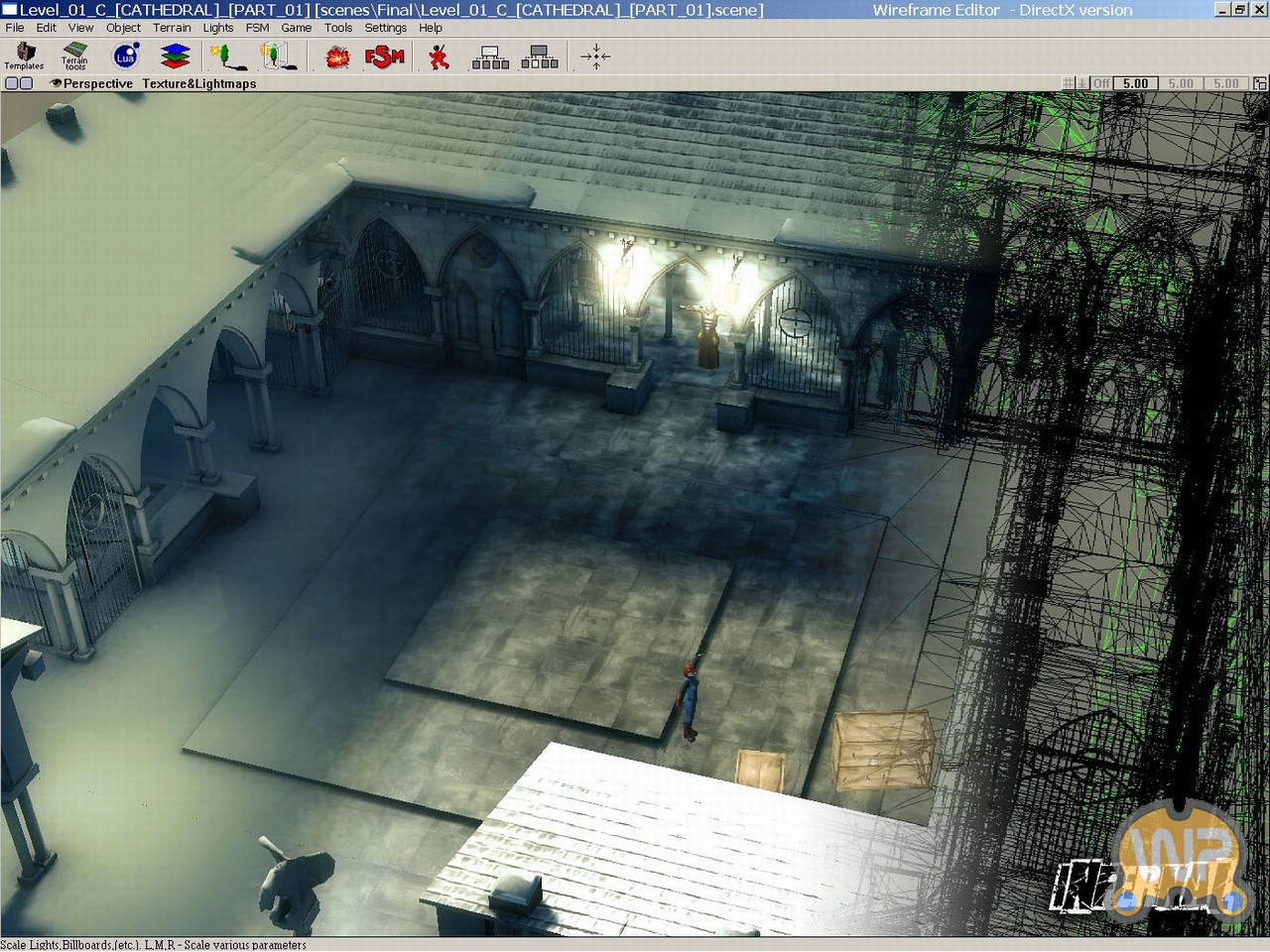This screenshot has height=952, width=1270.
Task: Open Terrain tools
Action: 75,57
